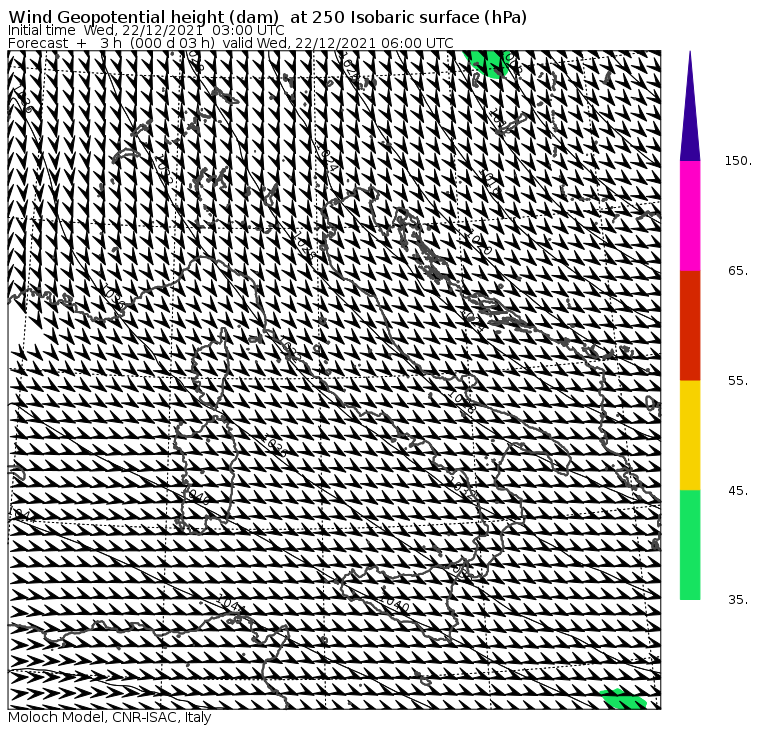Image resolution: width=760 pixels, height=731 pixels.
Task: Click the colorbar label 150.
Action: coord(738,161)
